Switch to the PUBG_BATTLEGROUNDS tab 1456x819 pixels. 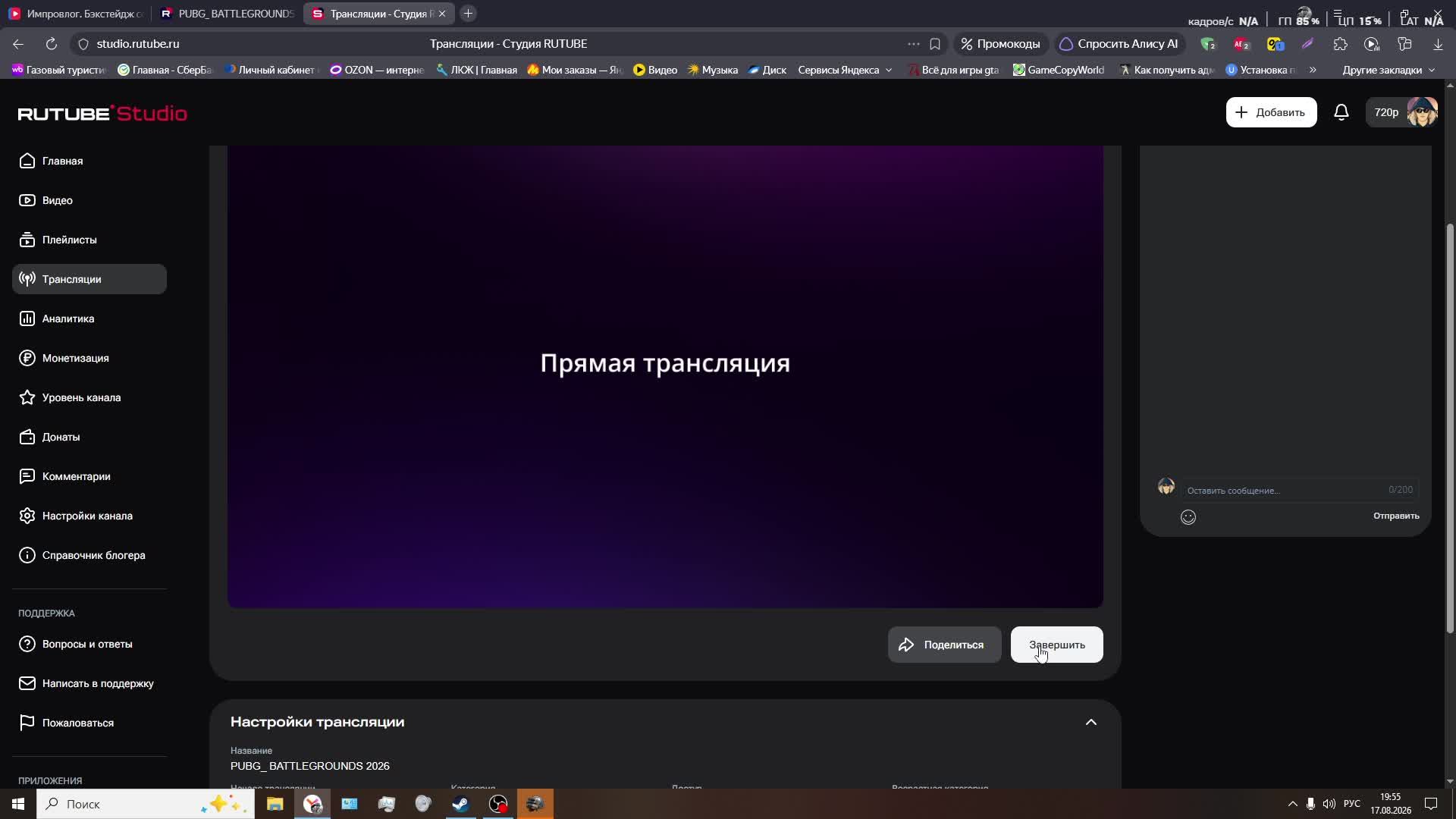coord(227,14)
